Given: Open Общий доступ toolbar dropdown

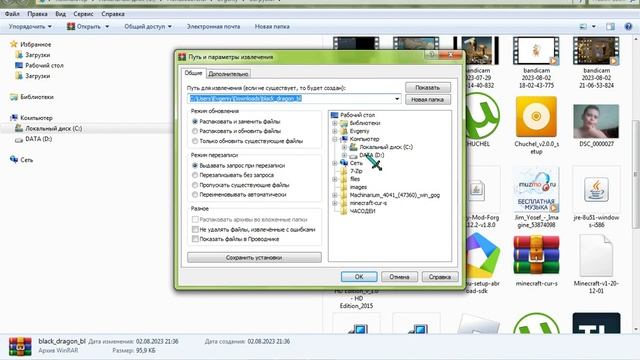Looking at the screenshot, I should (148, 27).
